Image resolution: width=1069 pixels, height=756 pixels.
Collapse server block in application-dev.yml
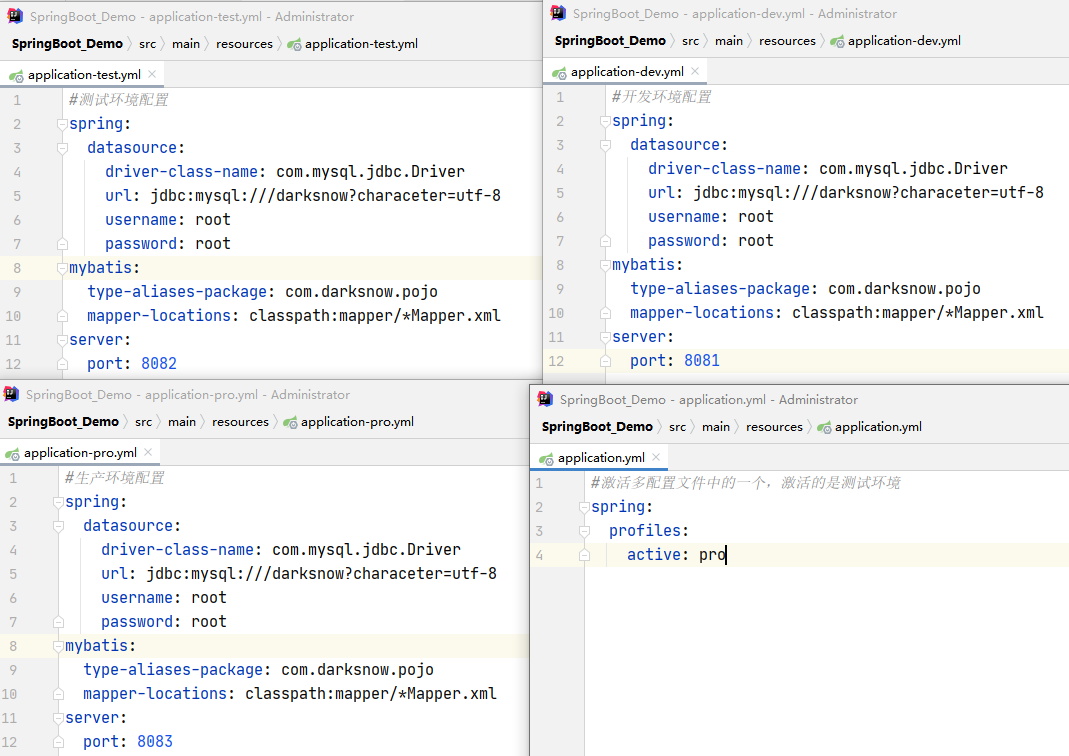[605, 337]
